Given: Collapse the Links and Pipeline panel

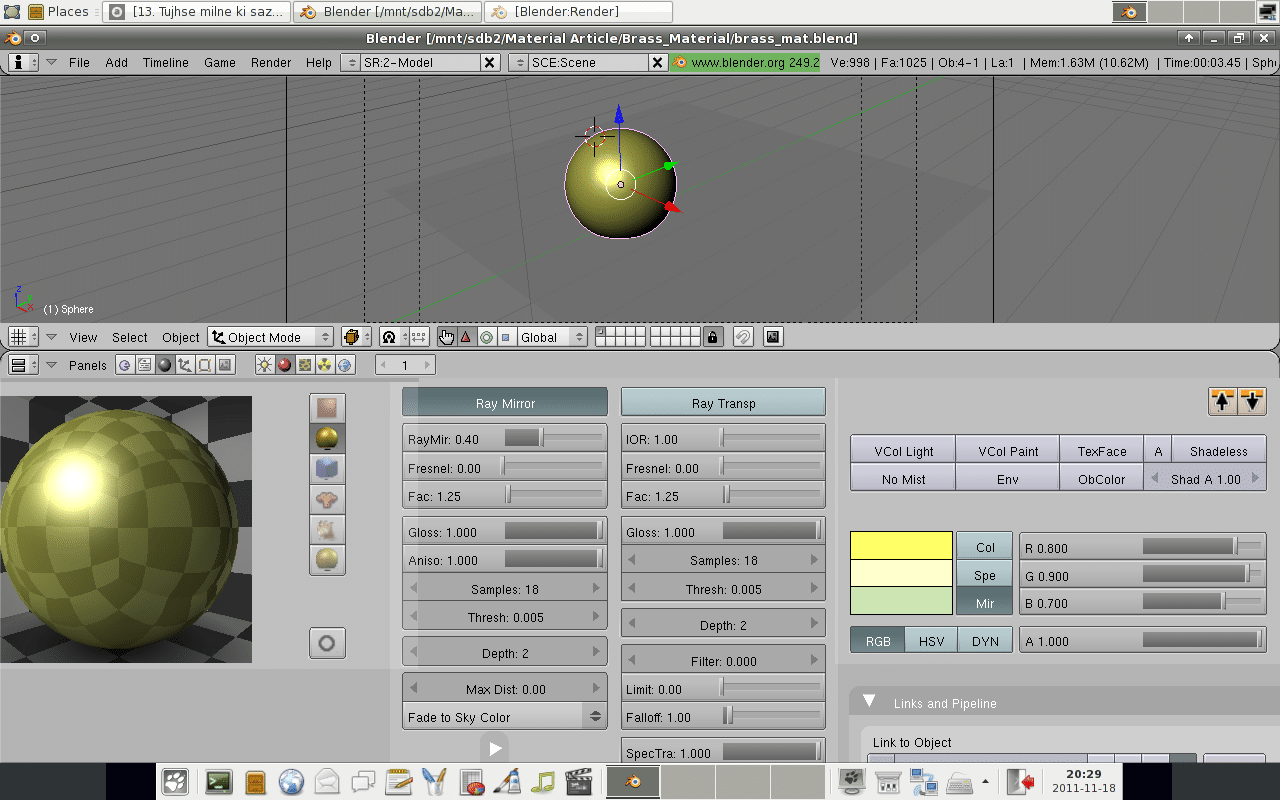Looking at the screenshot, I should (x=868, y=702).
